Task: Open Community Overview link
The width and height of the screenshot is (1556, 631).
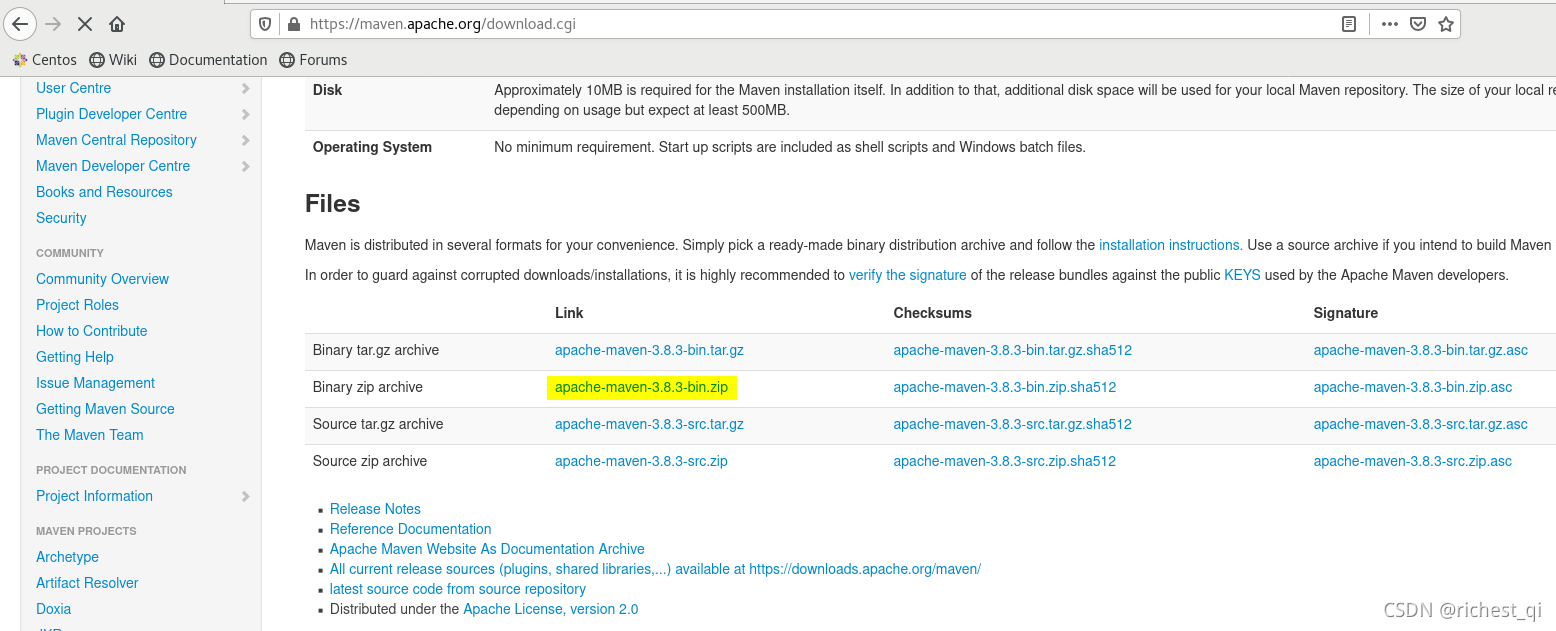Action: [x=102, y=279]
